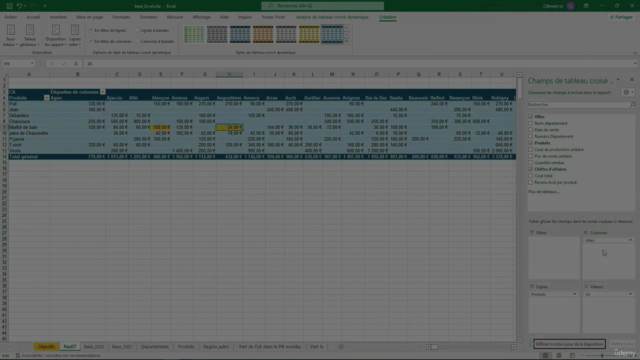This screenshot has height=360, width=640.
Task: Open the CA dropdown in Valeurs area
Action: click(630, 294)
